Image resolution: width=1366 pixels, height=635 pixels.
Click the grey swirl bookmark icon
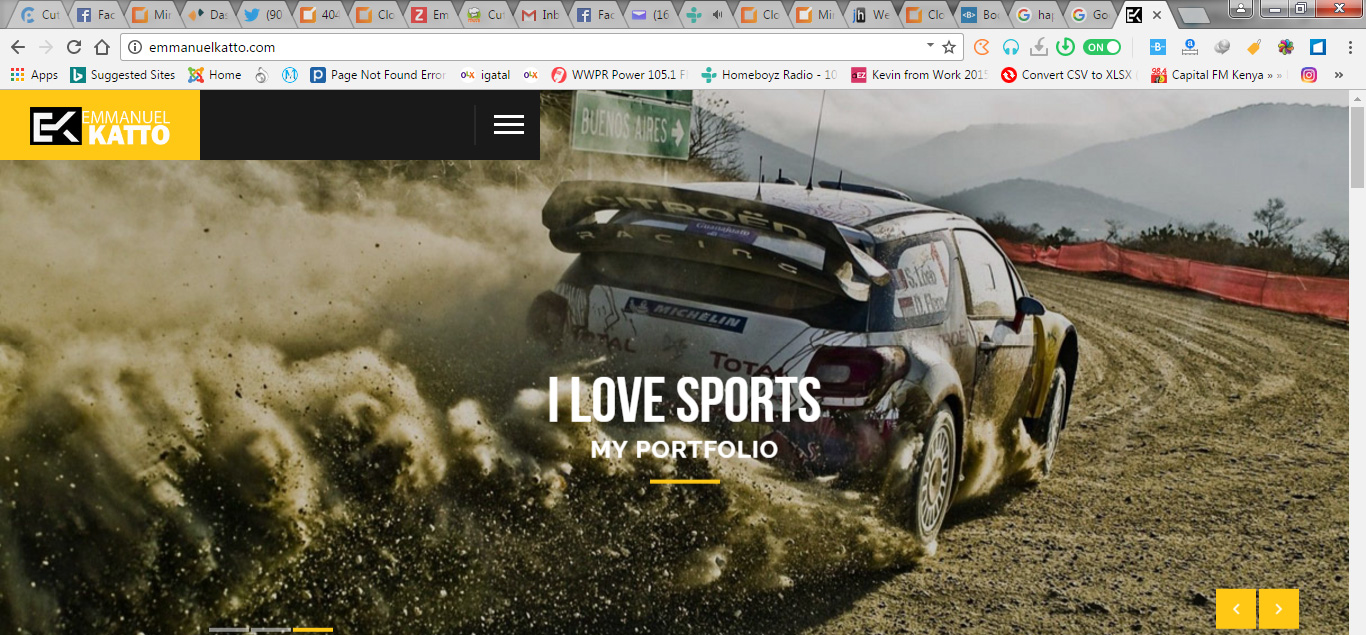[x=261, y=75]
